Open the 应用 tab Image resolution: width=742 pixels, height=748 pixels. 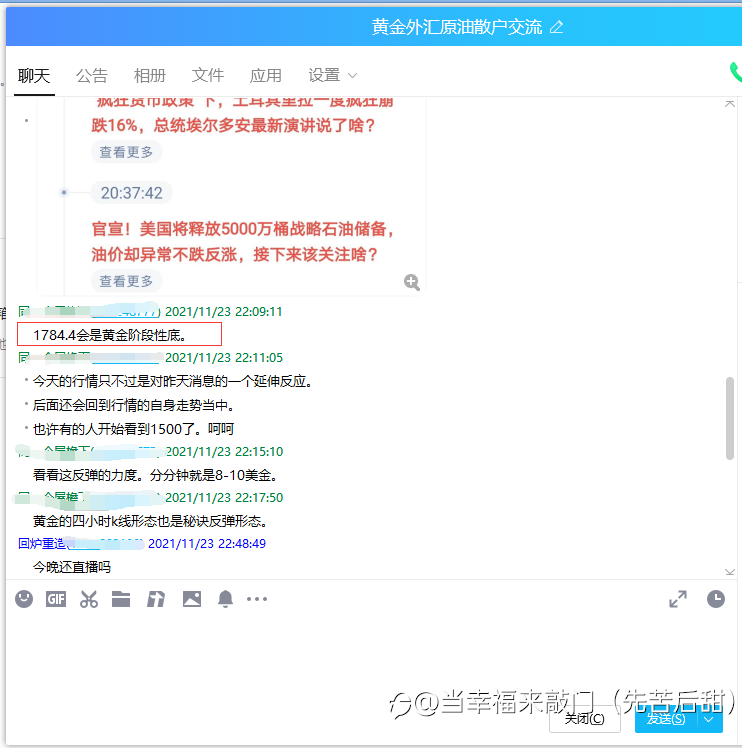tap(265, 75)
